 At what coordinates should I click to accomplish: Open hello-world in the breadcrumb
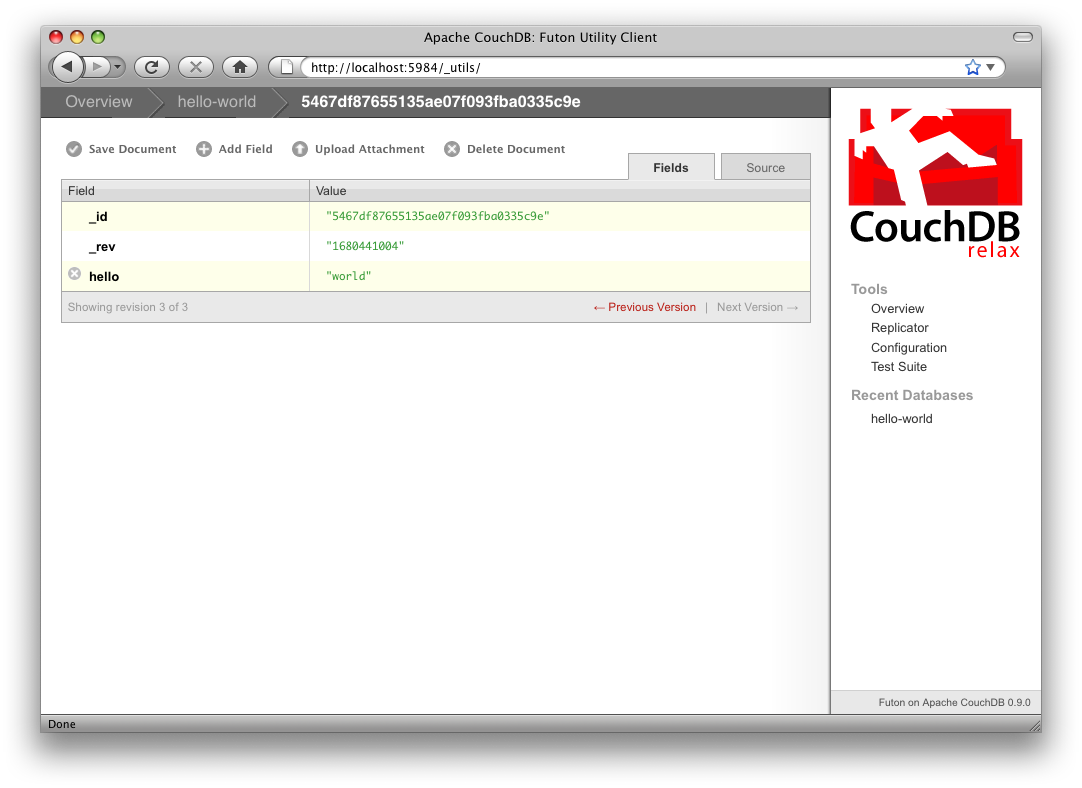[217, 102]
